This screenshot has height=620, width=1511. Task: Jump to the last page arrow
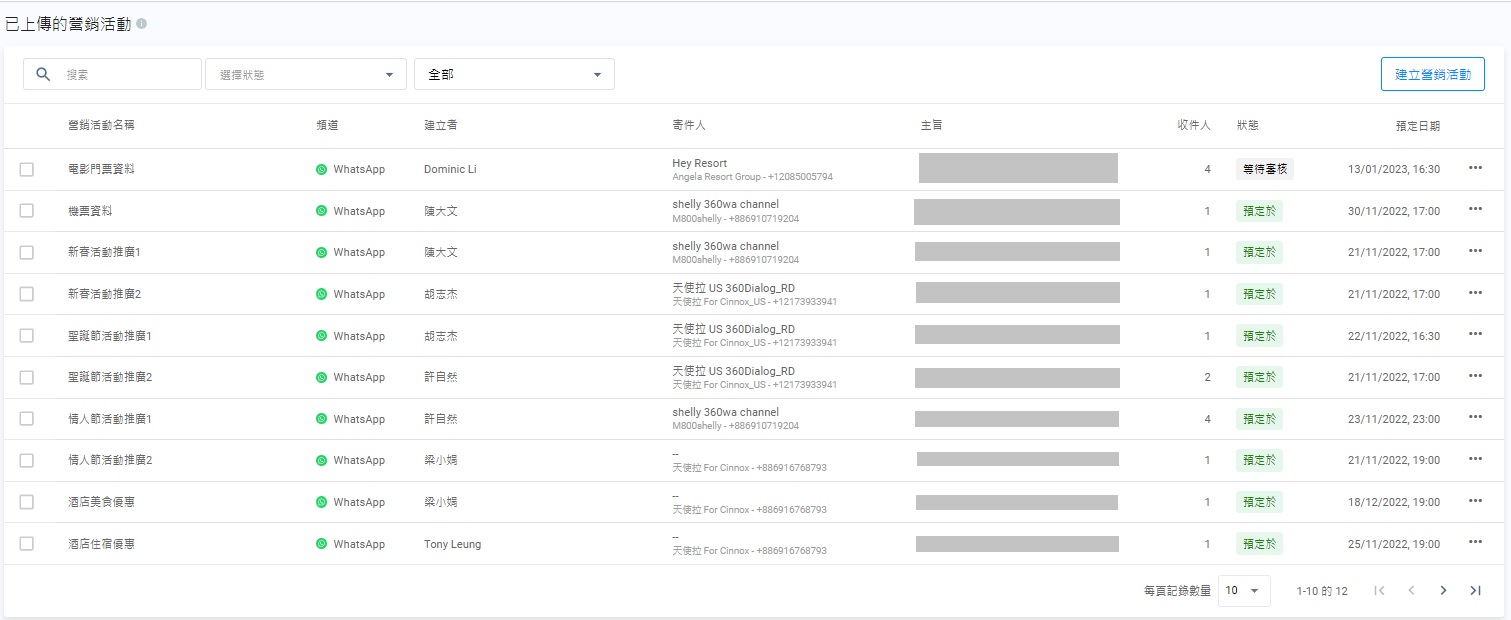(x=1474, y=590)
